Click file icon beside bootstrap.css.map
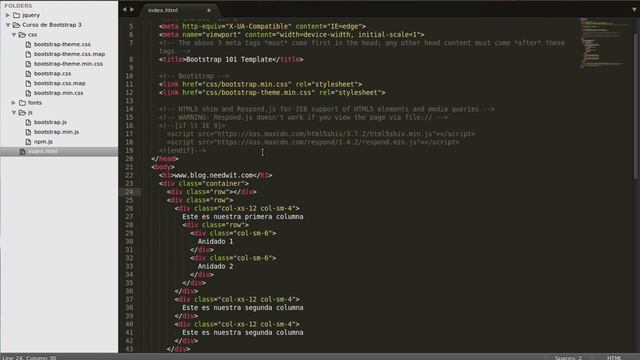The height and width of the screenshot is (360, 640). click(28, 83)
